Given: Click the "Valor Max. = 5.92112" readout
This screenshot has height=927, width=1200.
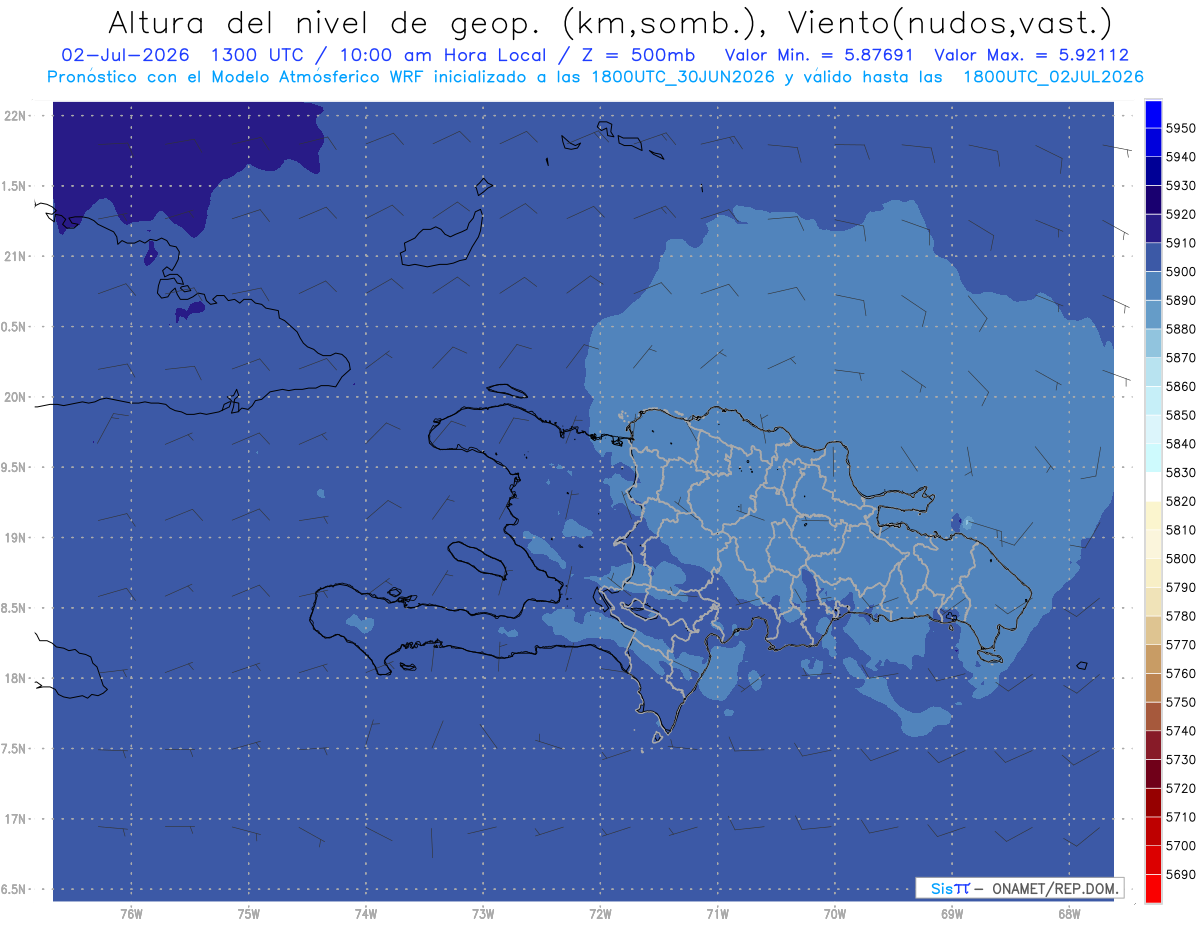Looking at the screenshot, I should click(x=1031, y=55).
